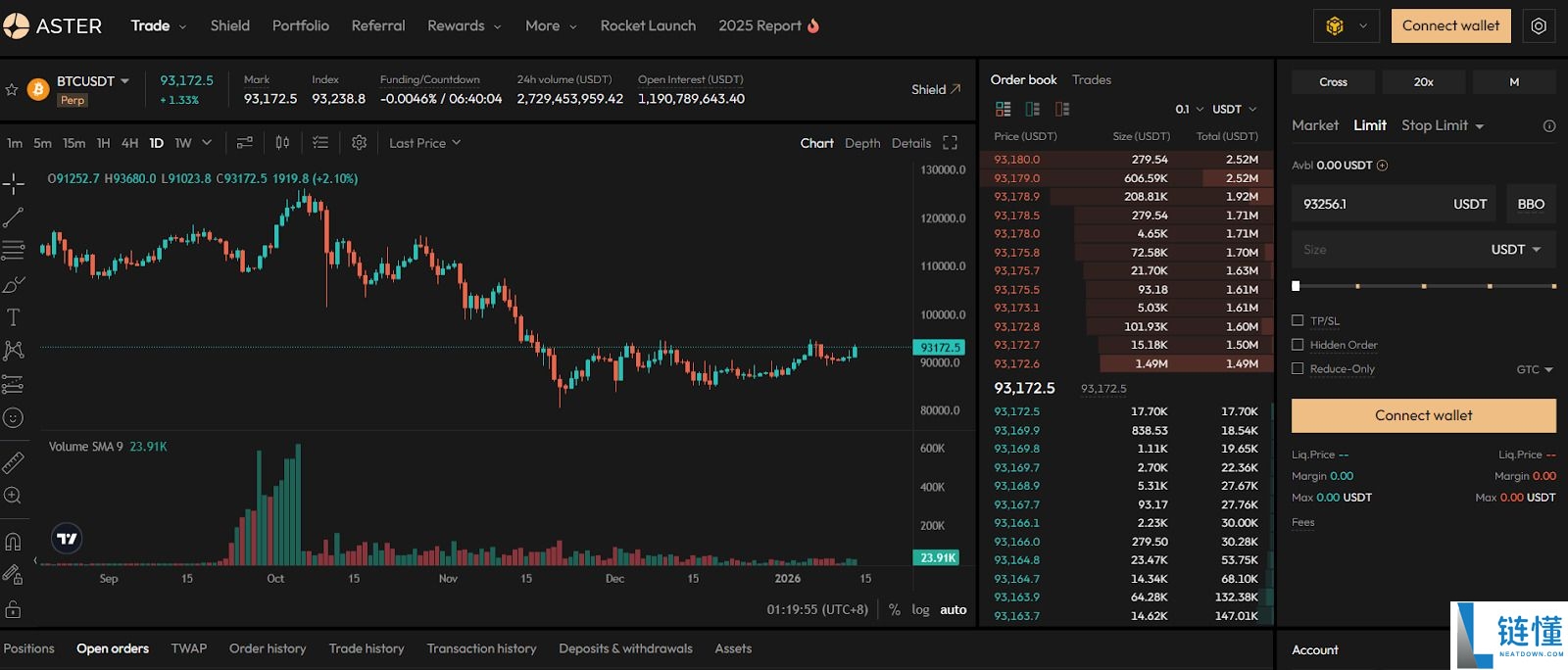This screenshot has height=670, width=1568.
Task: Adjust leverage via 20x button
Action: pyautogui.click(x=1423, y=82)
